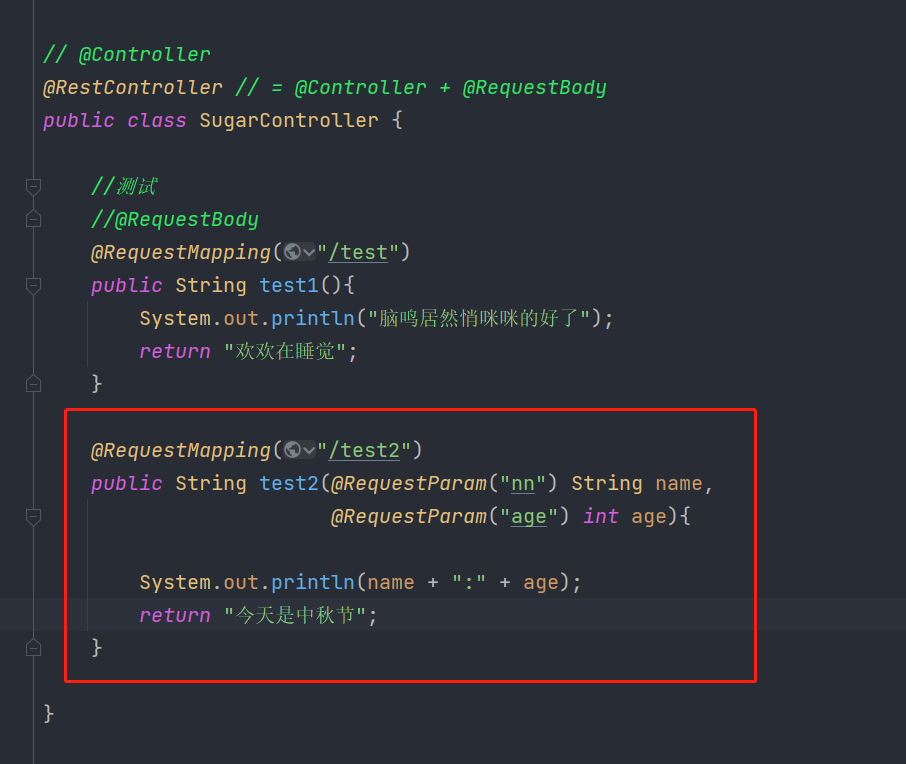Viewport: 906px width, 764px height.
Task: Click the ":" string literal
Action: (469, 582)
